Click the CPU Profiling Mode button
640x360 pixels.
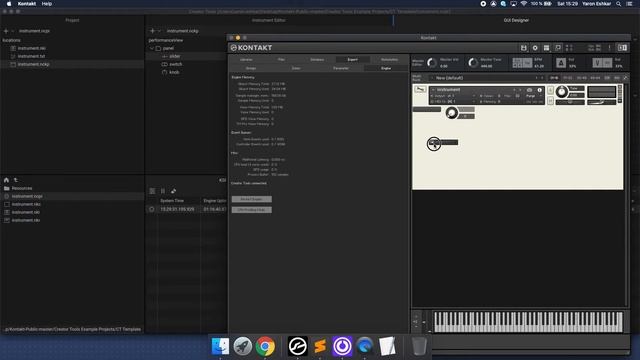251,210
